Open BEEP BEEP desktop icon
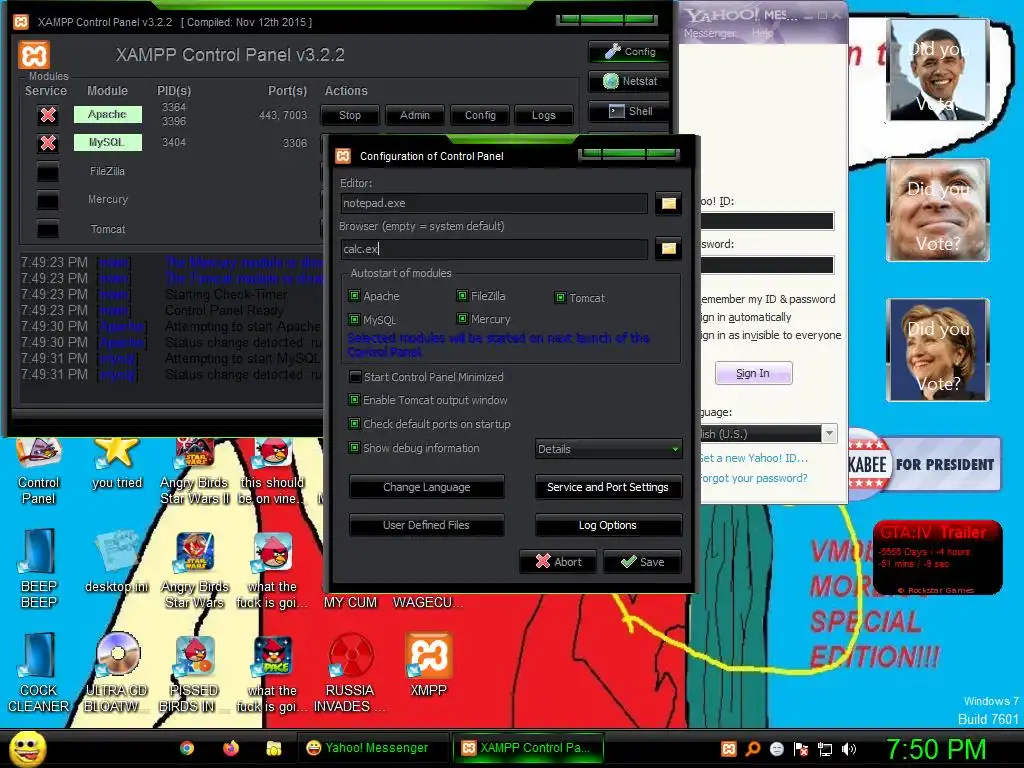 coord(38,568)
